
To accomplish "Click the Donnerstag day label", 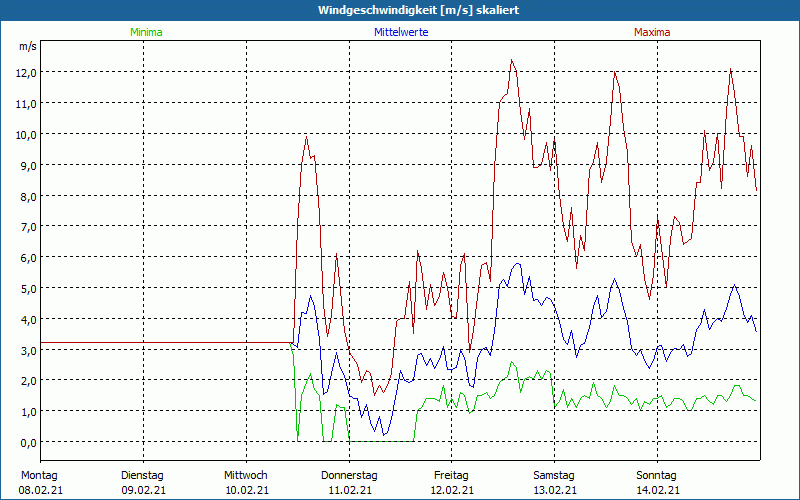I will tap(349, 476).
